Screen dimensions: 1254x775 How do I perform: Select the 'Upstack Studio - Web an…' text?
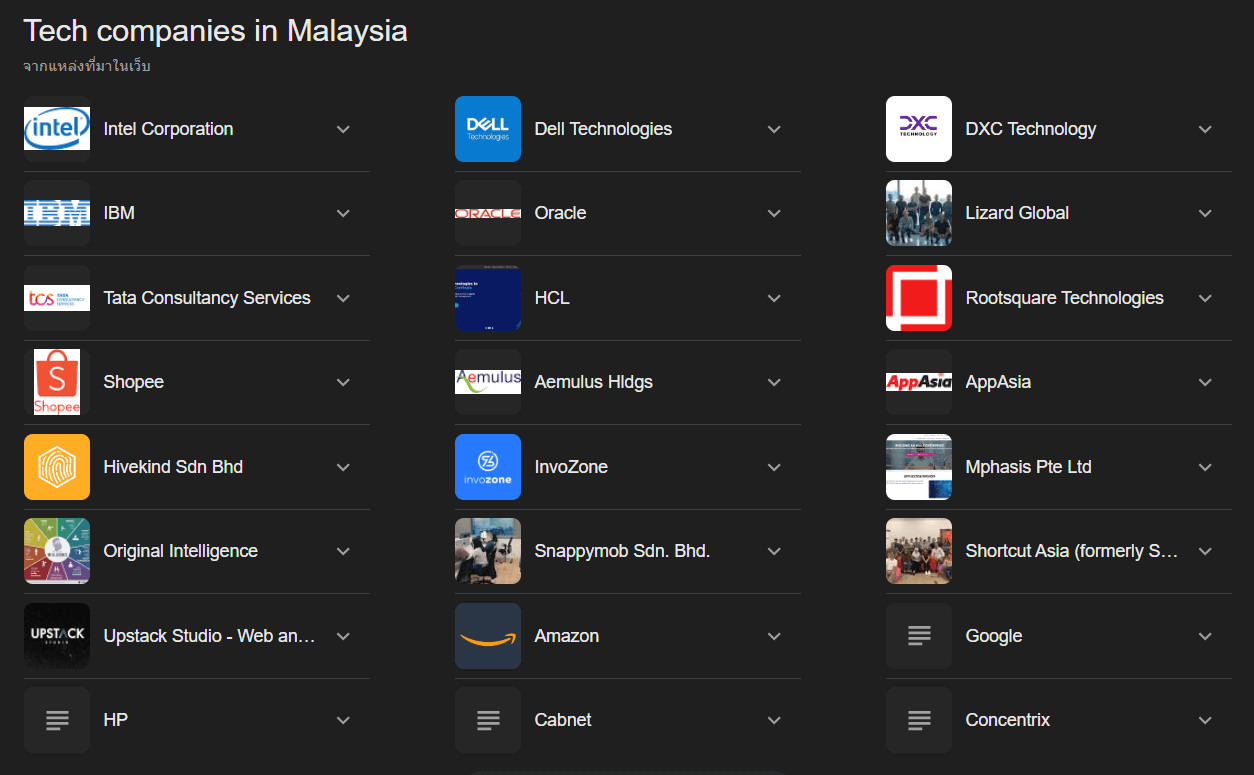tap(209, 636)
